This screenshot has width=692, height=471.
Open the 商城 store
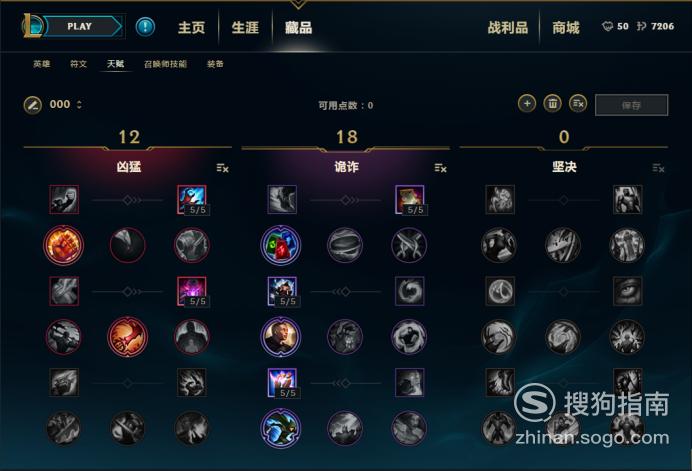566,28
